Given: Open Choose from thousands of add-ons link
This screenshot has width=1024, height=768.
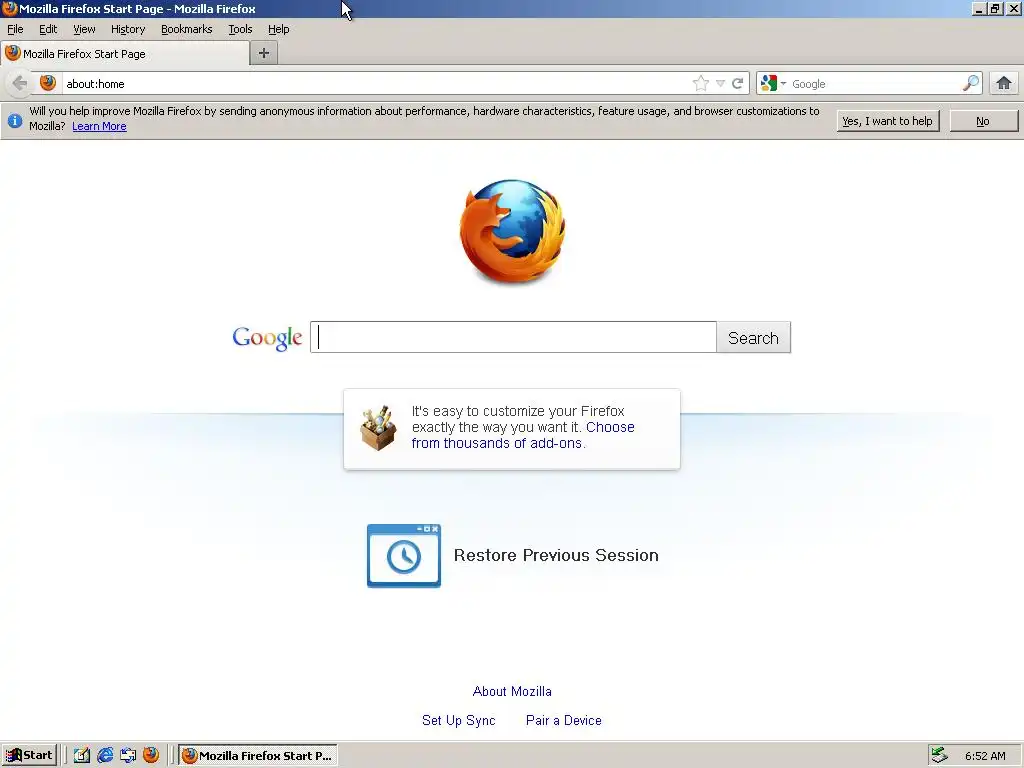Looking at the screenshot, I should [x=522, y=435].
